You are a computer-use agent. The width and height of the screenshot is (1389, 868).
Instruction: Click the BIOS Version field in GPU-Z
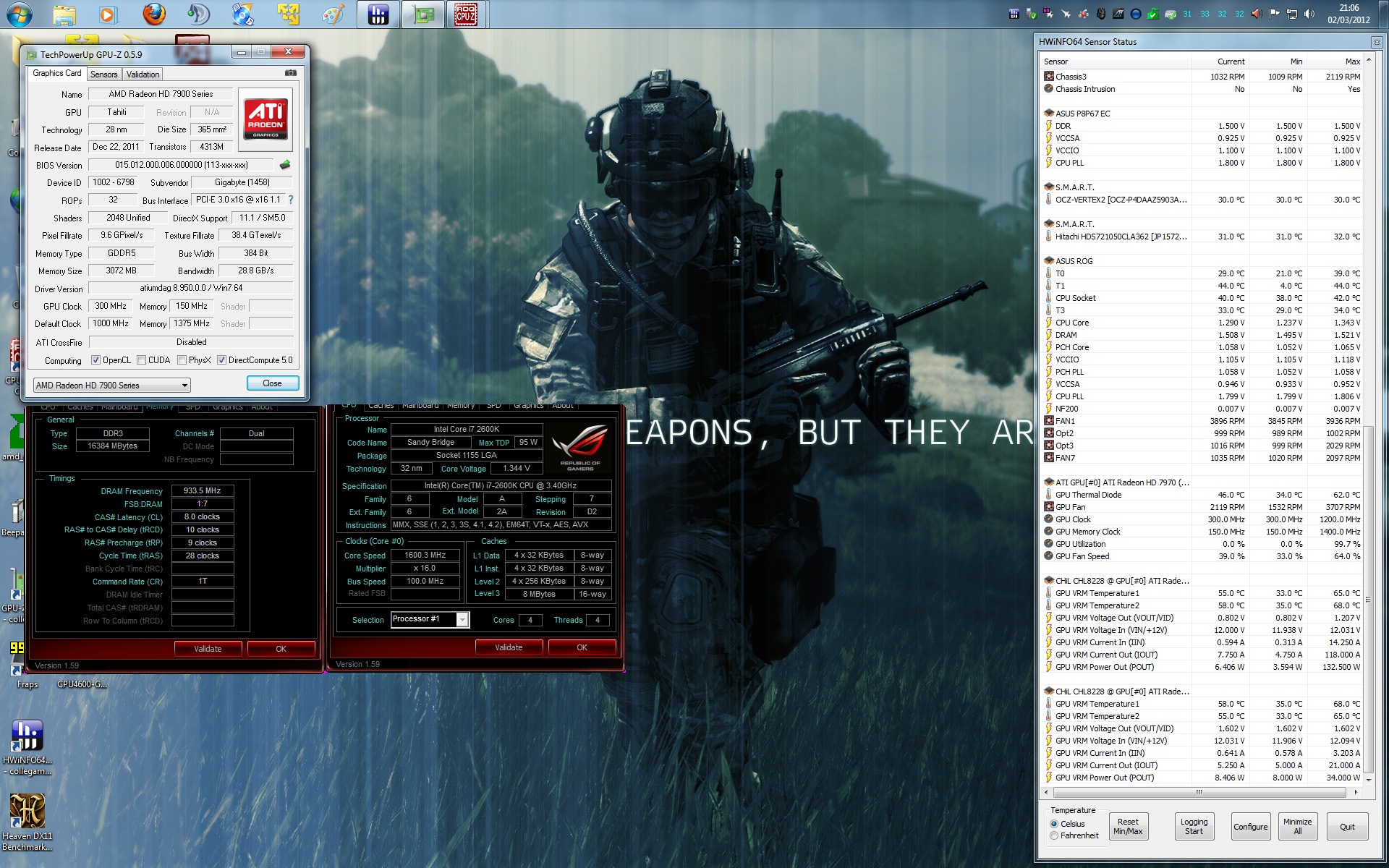pyautogui.click(x=182, y=165)
